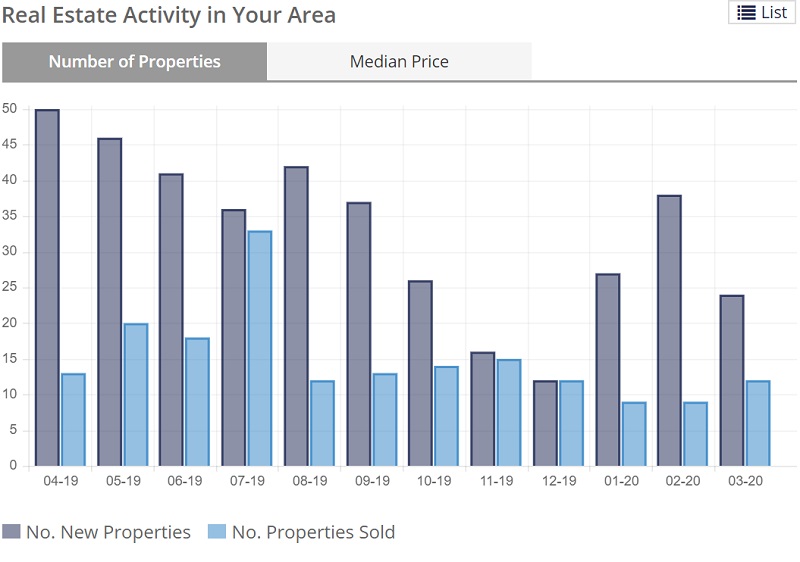Click the 03-20 properties sold bar
The height and width of the screenshot is (562, 800).
point(757,423)
